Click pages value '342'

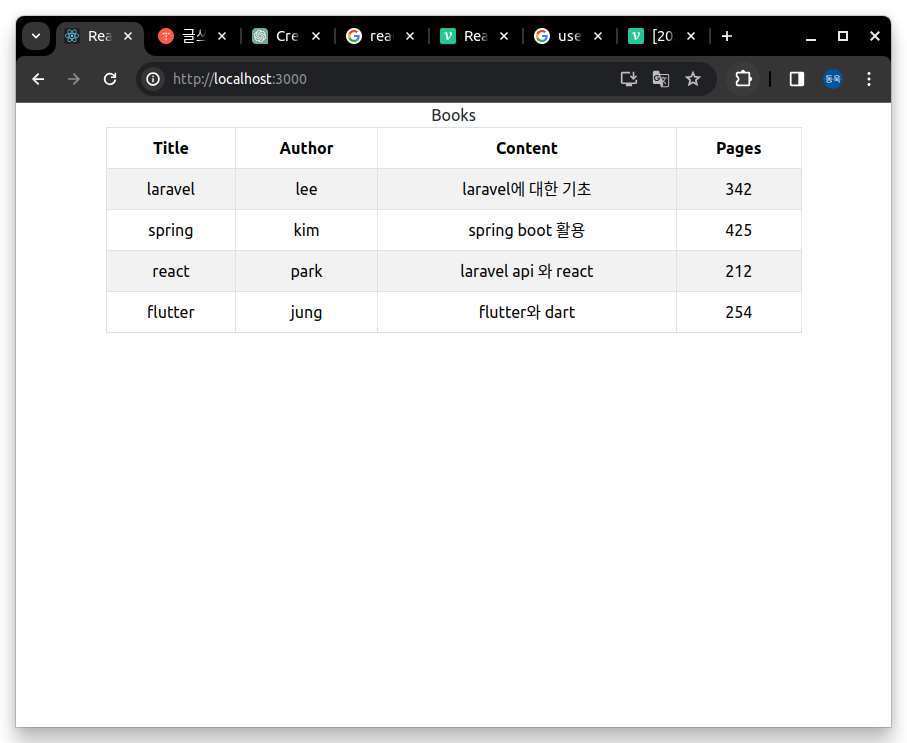coord(739,189)
